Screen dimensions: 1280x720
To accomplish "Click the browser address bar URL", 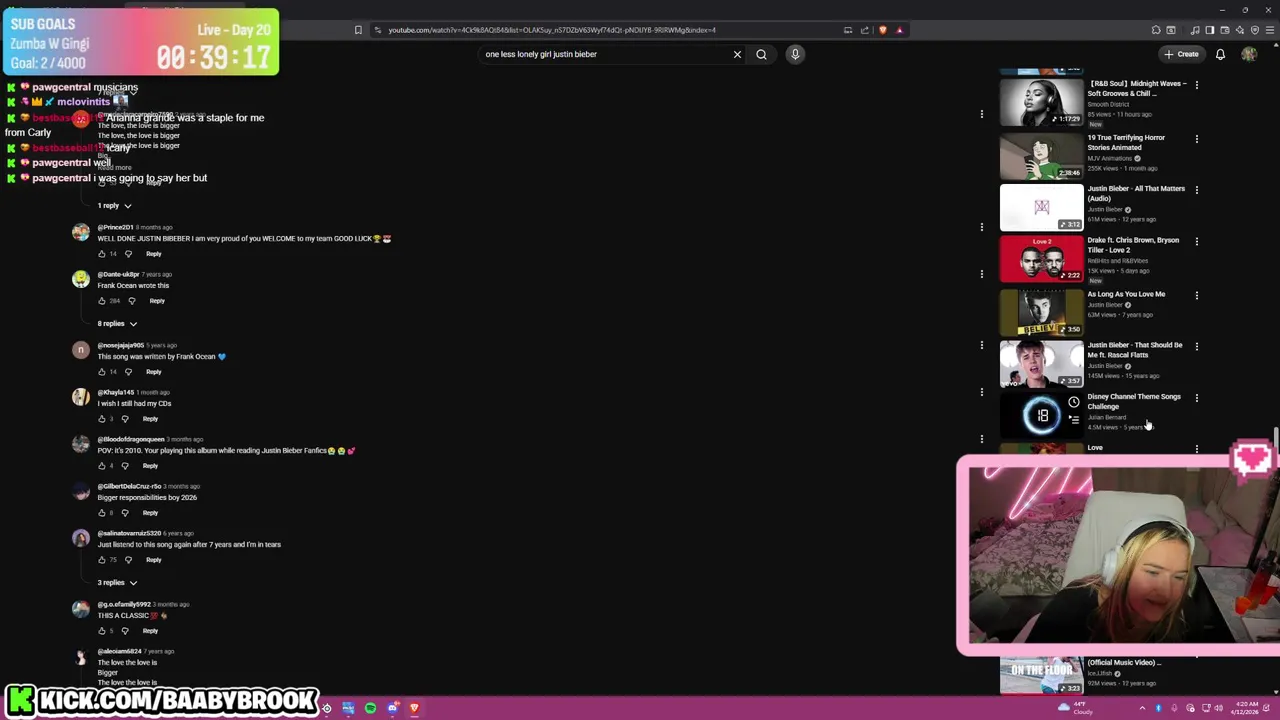I will coord(552,30).
